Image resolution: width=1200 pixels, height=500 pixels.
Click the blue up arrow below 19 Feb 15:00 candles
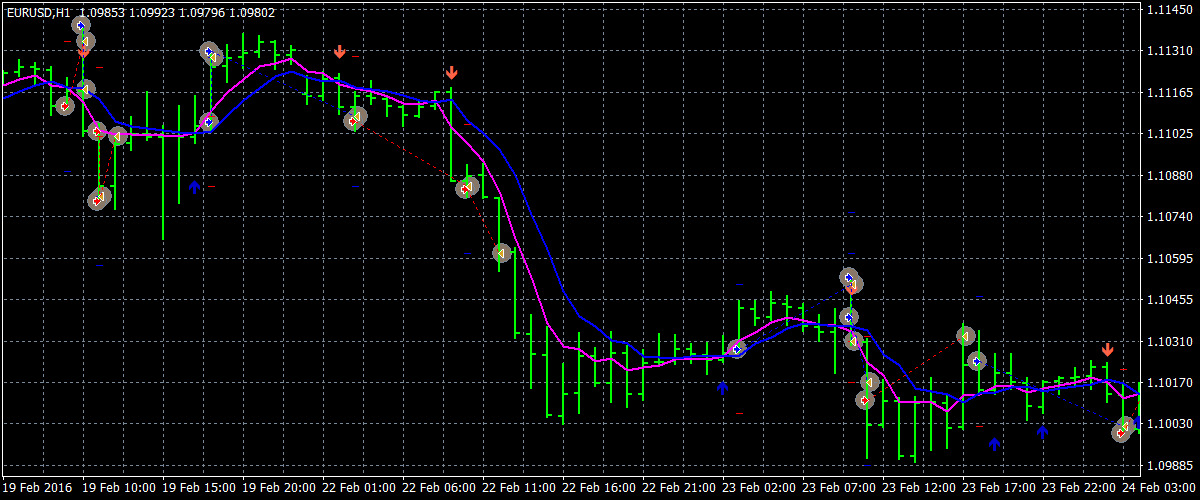(195, 186)
